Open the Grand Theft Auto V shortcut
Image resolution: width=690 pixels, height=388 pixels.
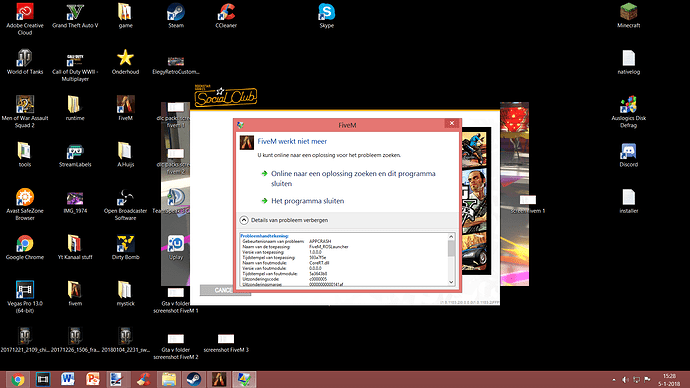pos(75,15)
